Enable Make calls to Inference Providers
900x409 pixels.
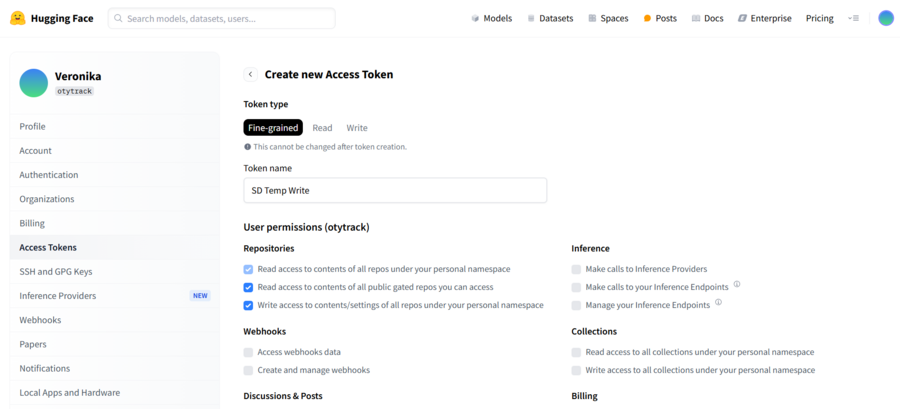576,269
